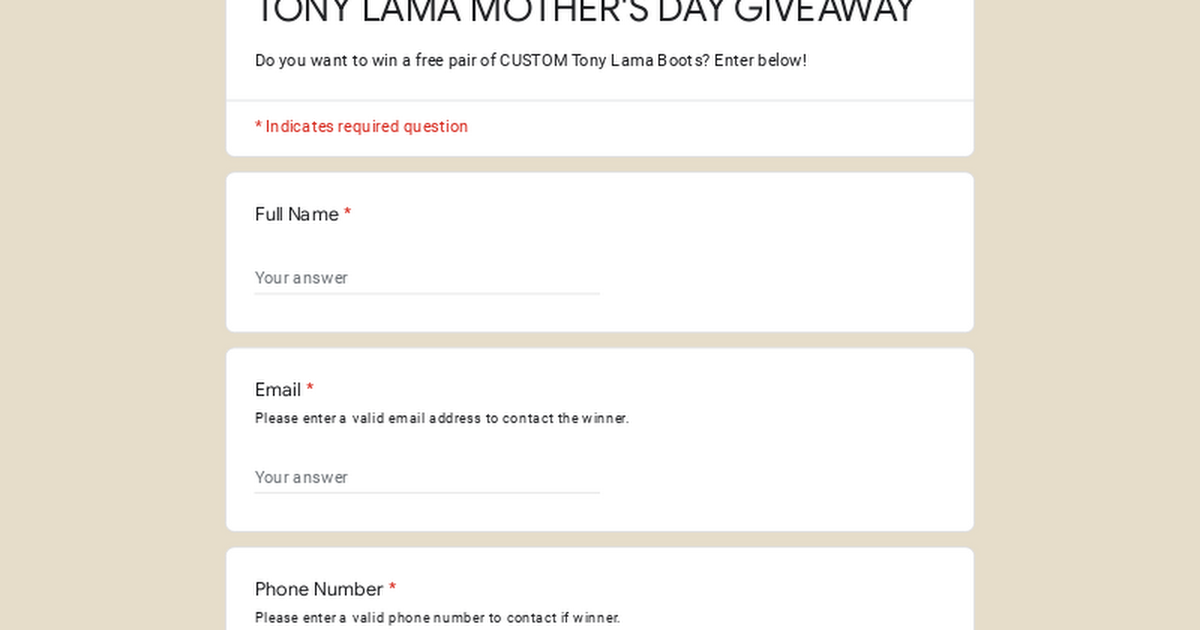Select the Email answer input
This screenshot has height=630, width=1200.
point(427,477)
